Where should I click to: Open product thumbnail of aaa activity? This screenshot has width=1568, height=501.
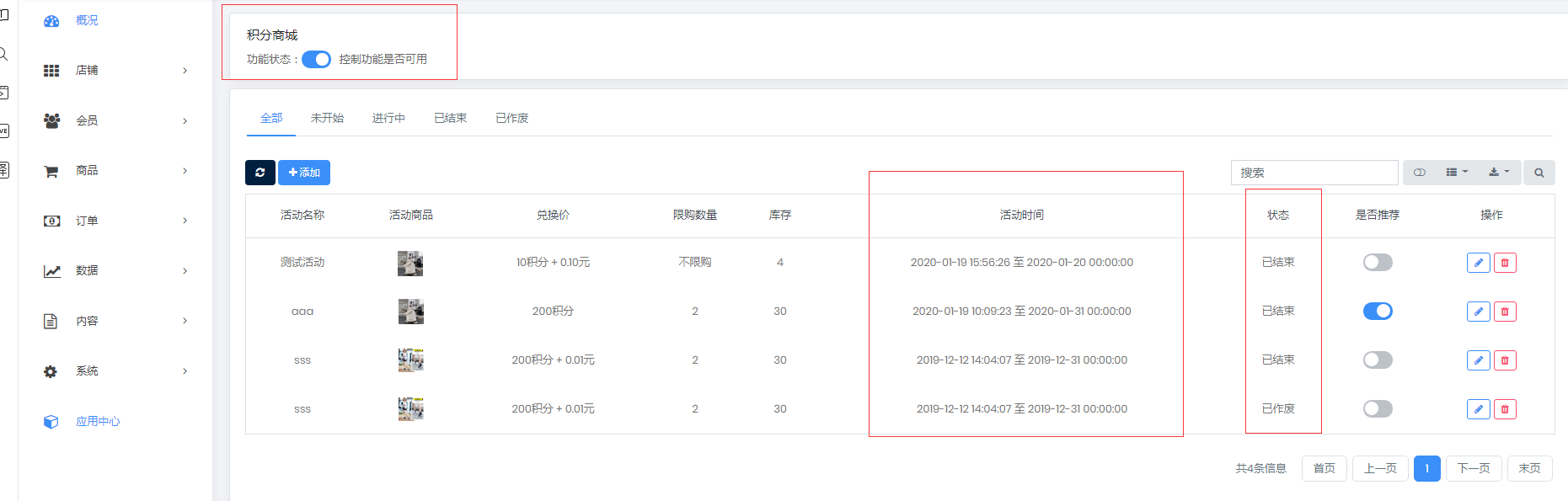pyautogui.click(x=410, y=312)
